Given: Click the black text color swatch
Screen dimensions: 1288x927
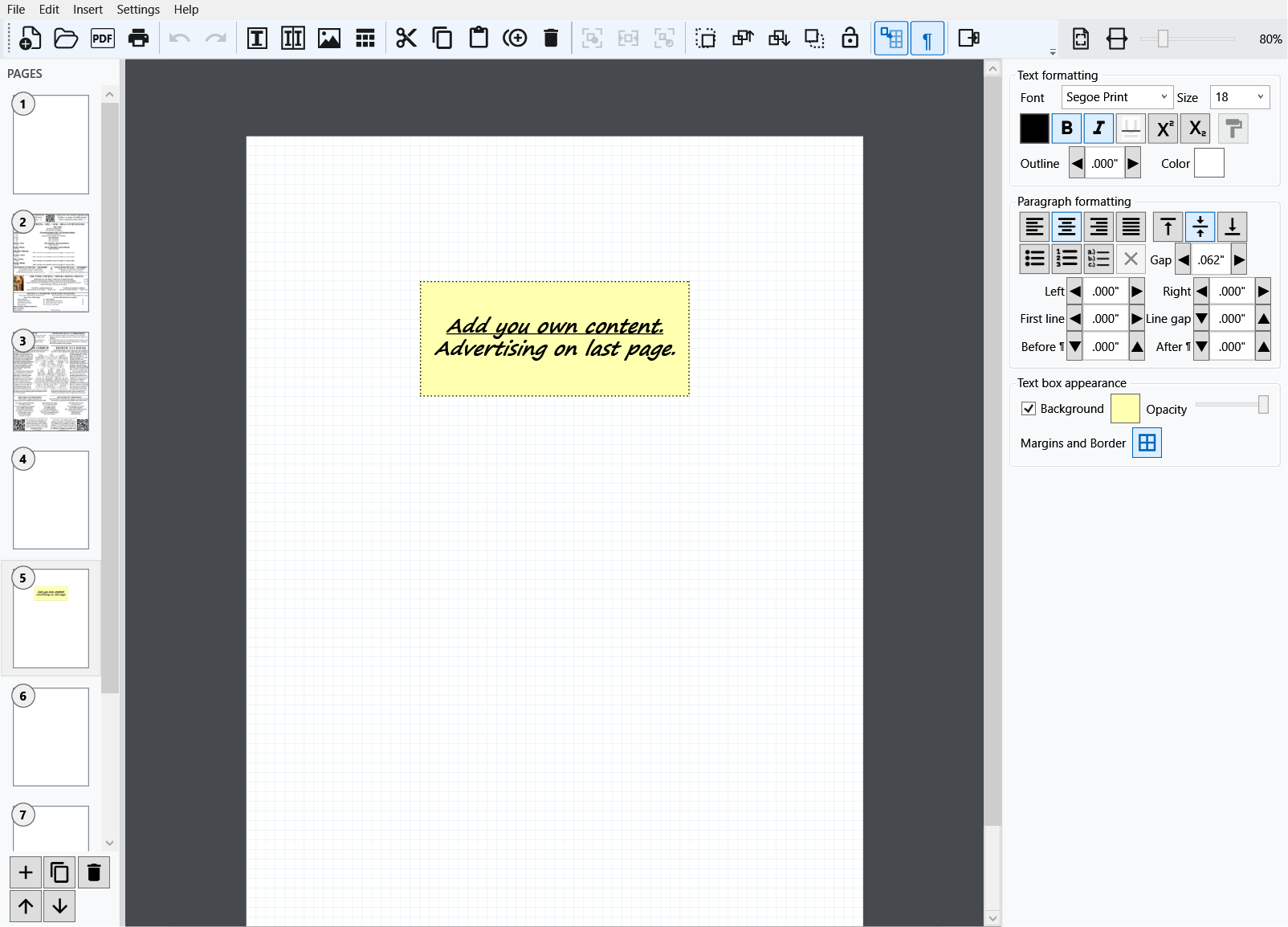Looking at the screenshot, I should (1034, 129).
